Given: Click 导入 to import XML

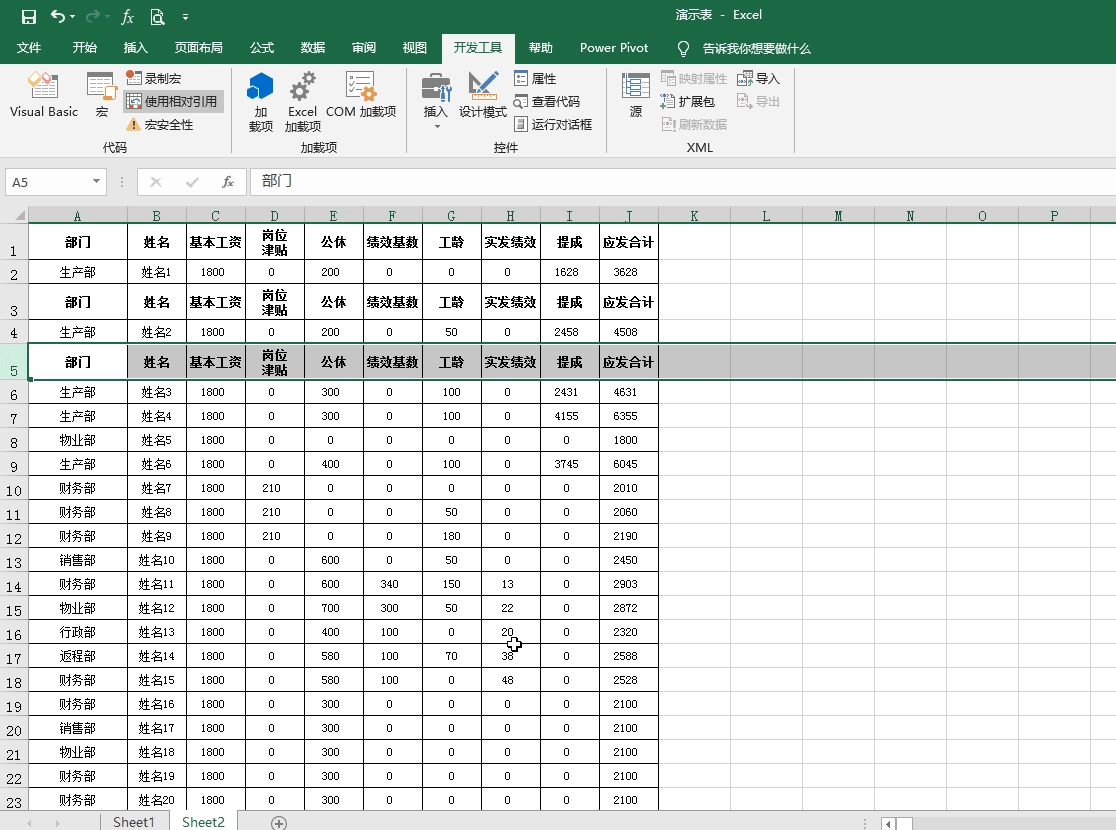Looking at the screenshot, I should click(x=759, y=78).
